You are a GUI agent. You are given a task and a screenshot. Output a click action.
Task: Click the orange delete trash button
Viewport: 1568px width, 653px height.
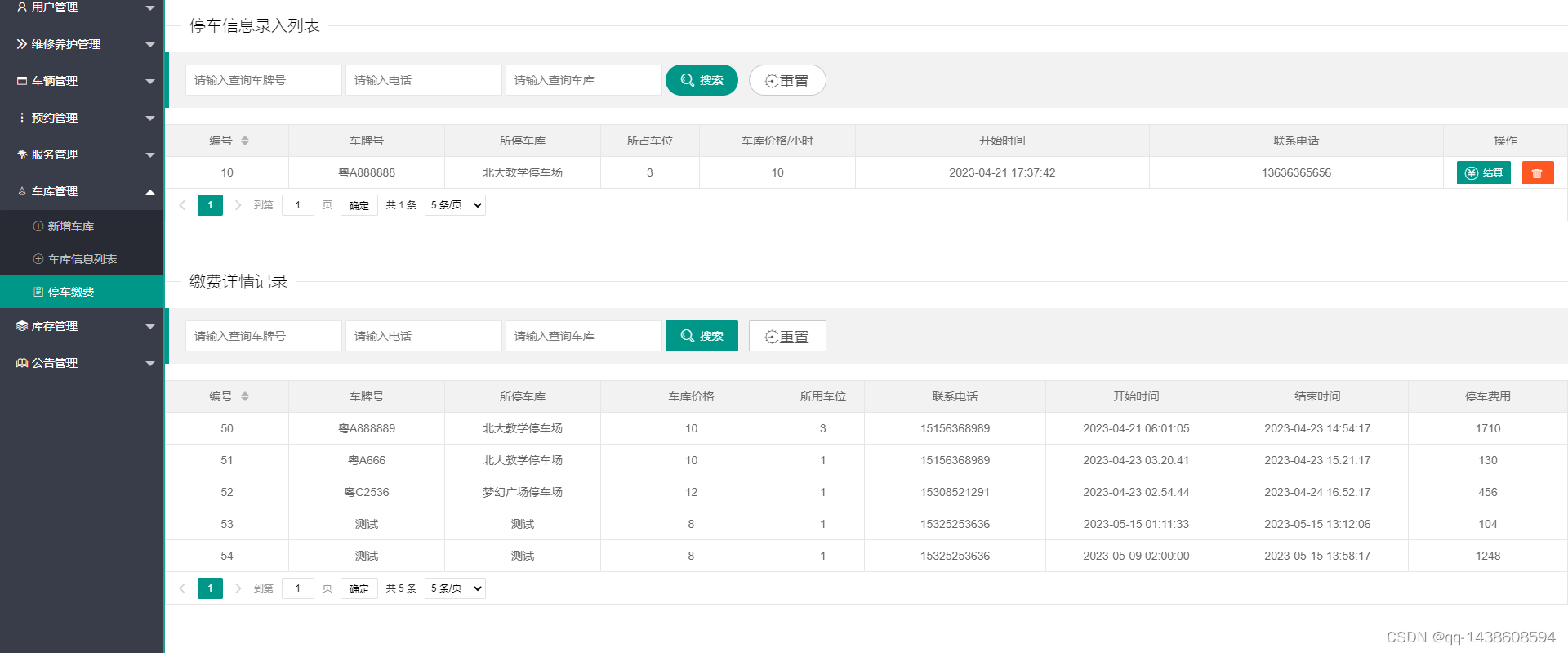click(1538, 172)
